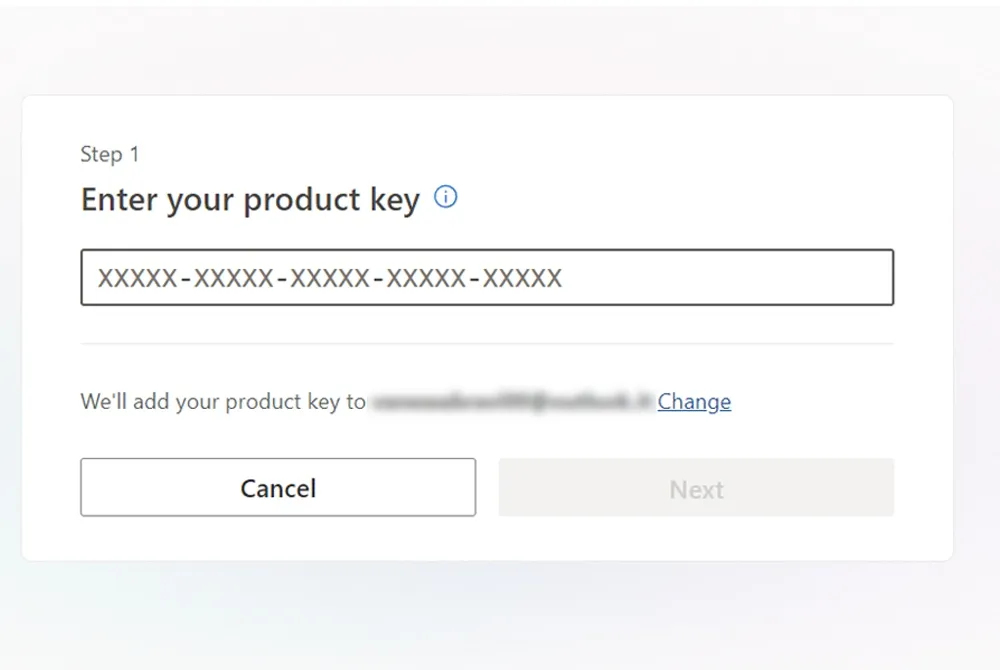Click the 'Enter your product key' heading
The height and width of the screenshot is (670, 1000).
point(250,200)
